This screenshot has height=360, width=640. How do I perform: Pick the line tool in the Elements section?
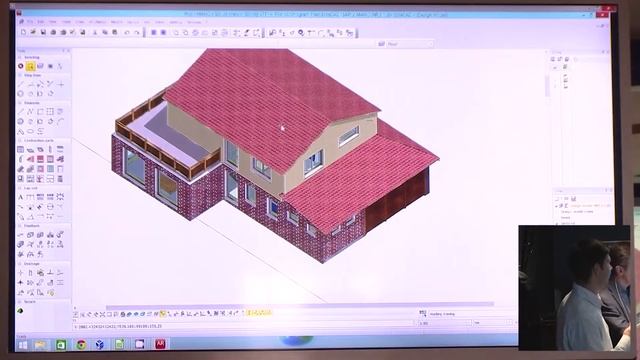coord(20,111)
